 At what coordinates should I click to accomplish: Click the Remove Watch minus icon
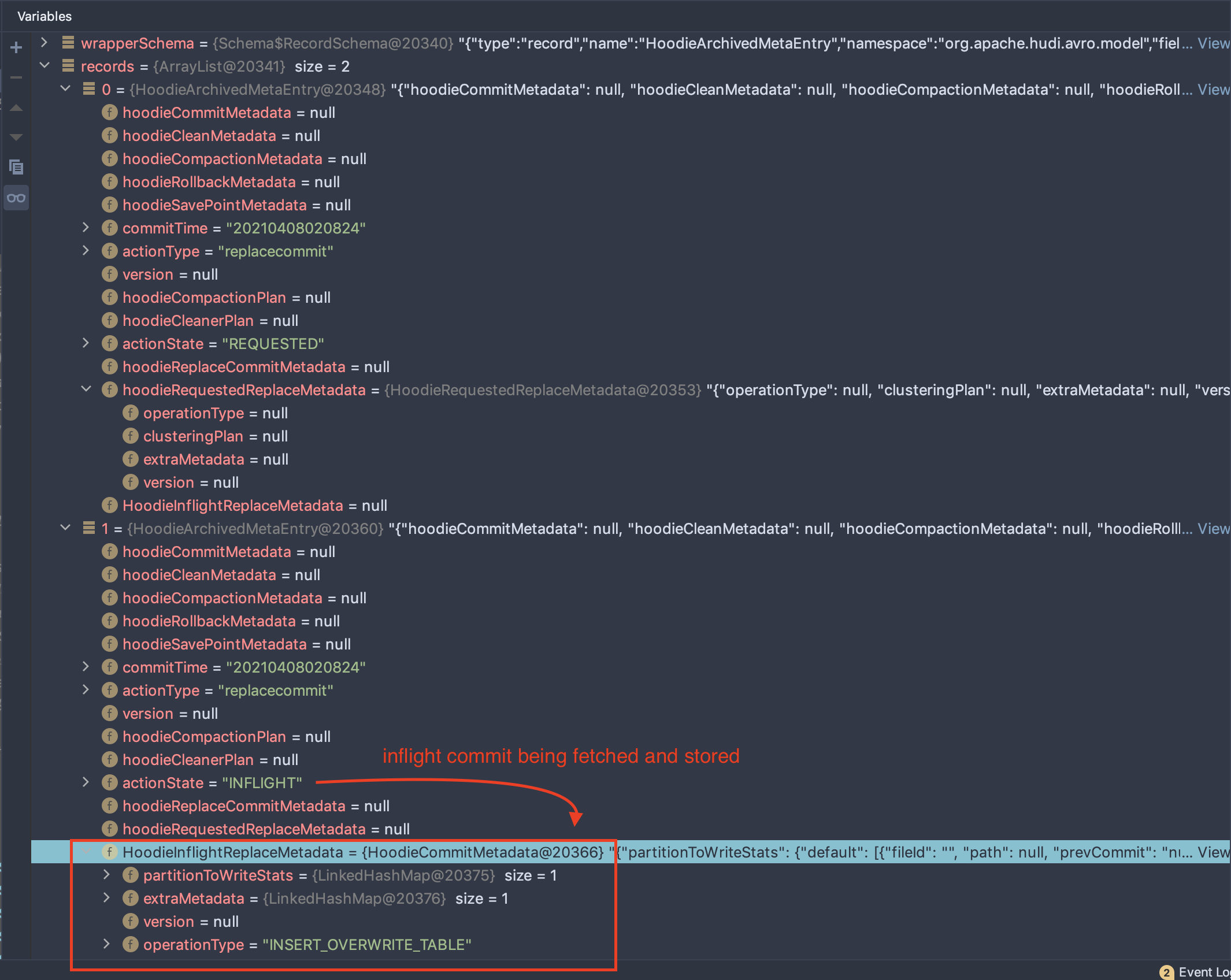[x=16, y=77]
